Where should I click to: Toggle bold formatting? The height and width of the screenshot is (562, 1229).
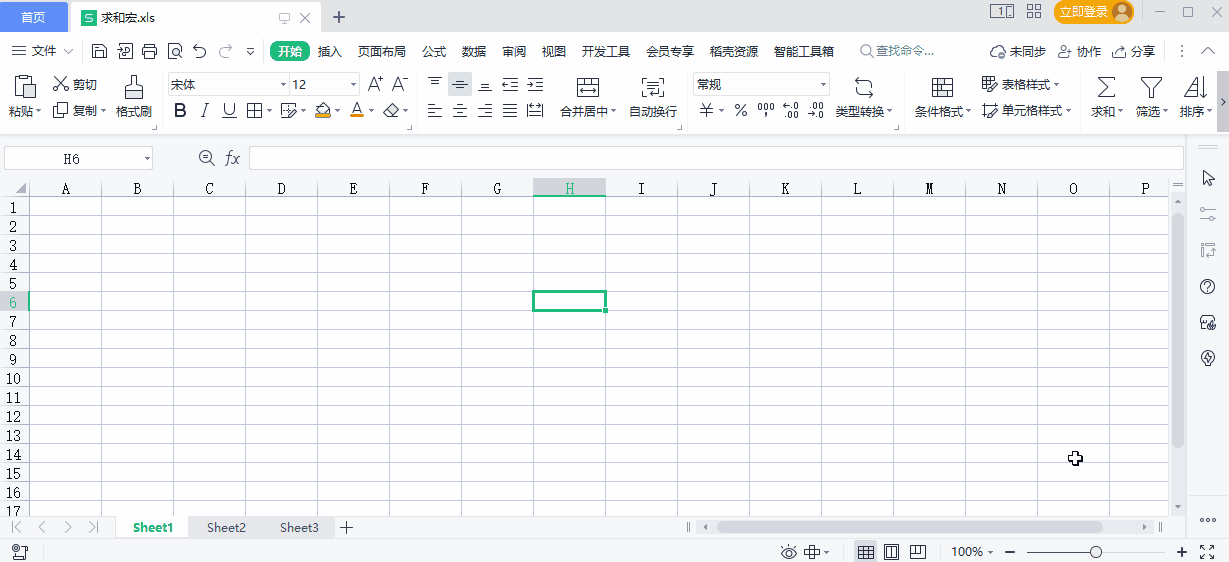(x=180, y=111)
